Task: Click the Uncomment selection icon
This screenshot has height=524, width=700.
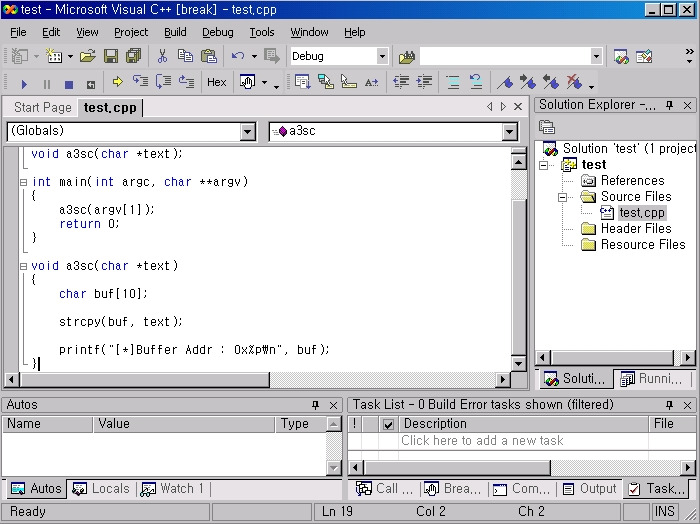Action: coord(476,82)
